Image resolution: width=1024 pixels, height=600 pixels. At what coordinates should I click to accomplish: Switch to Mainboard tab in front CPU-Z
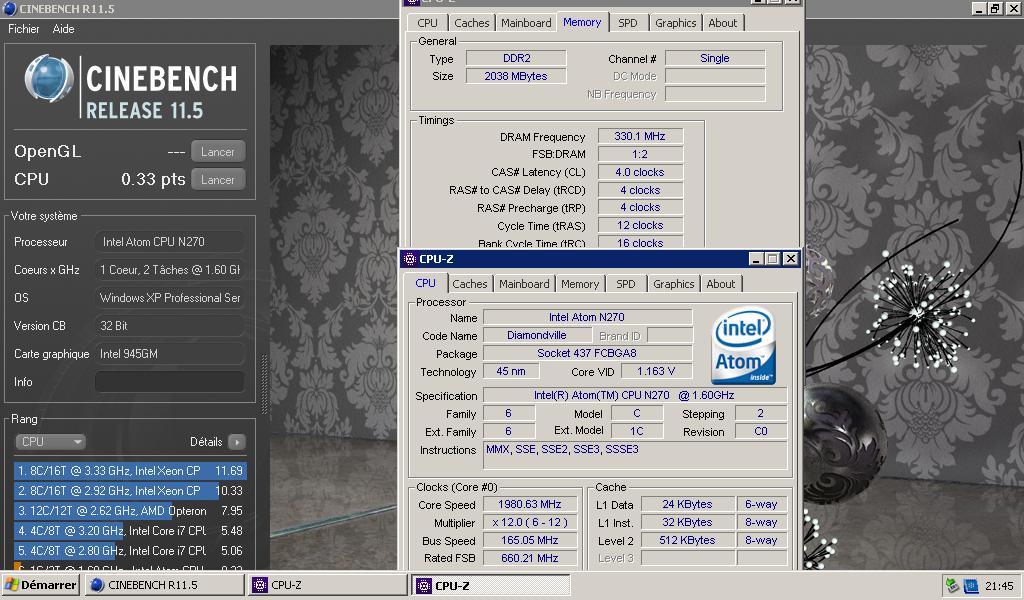pos(524,284)
